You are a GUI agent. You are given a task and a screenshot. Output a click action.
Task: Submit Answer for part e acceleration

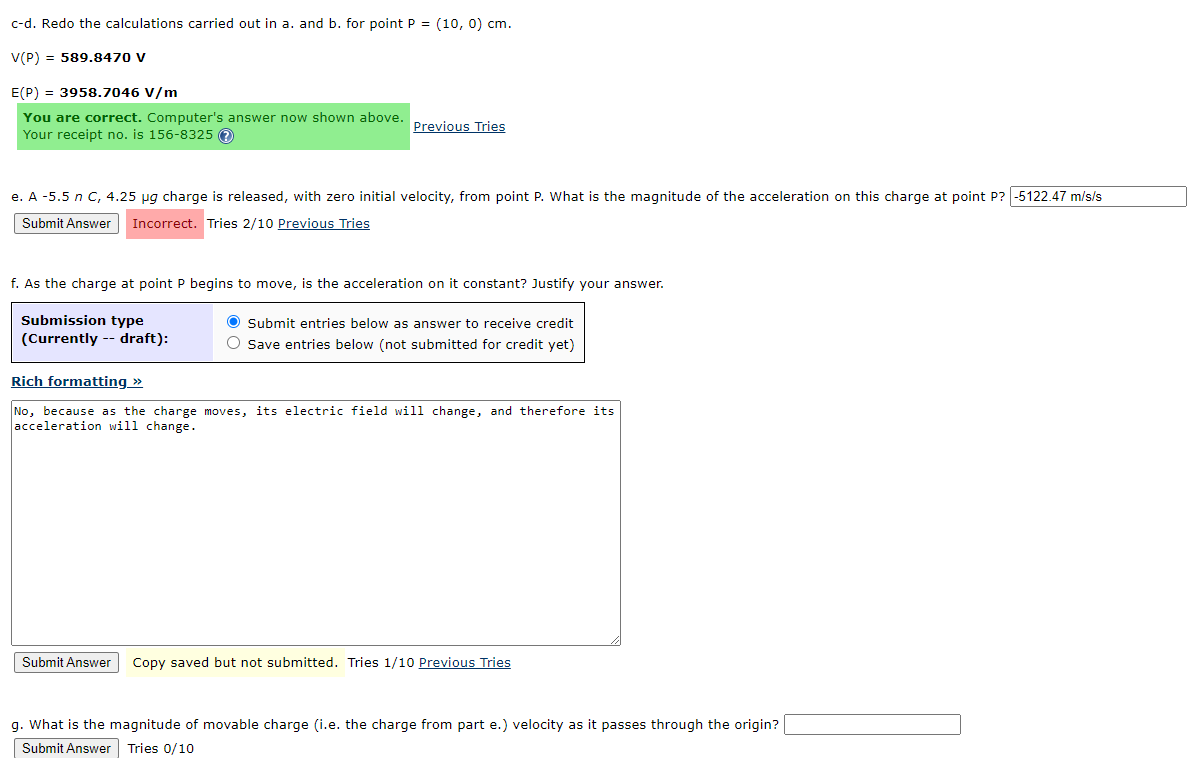pos(65,223)
